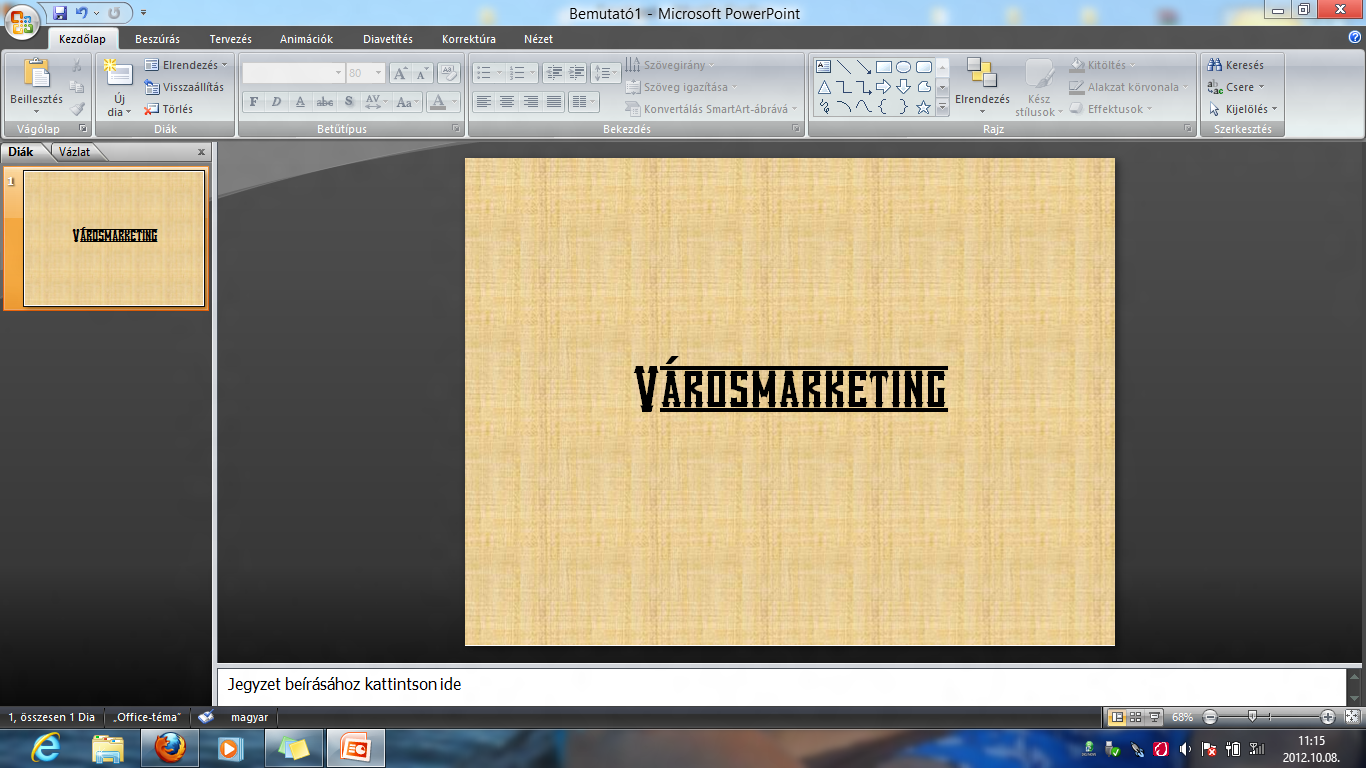Select the Format Painter brush icon
This screenshot has height=768, width=1366.
click(x=77, y=109)
